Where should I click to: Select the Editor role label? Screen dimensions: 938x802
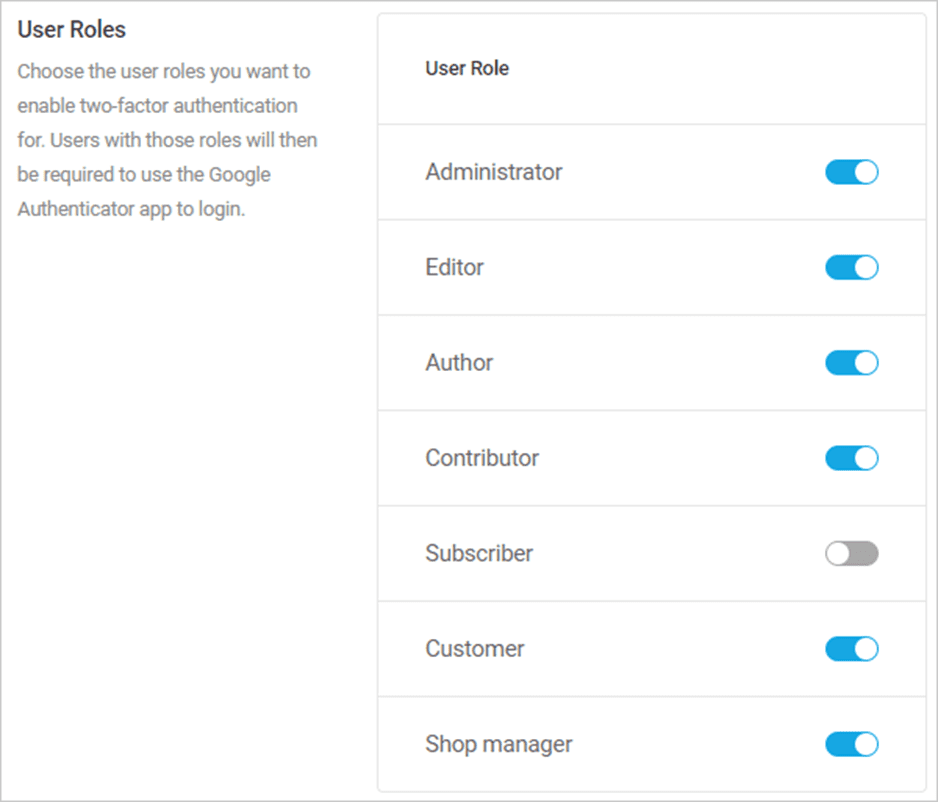click(x=454, y=267)
